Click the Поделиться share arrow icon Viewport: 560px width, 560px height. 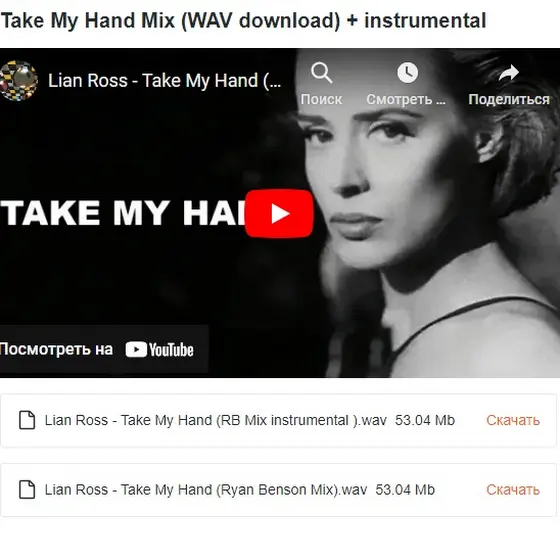[x=509, y=72]
